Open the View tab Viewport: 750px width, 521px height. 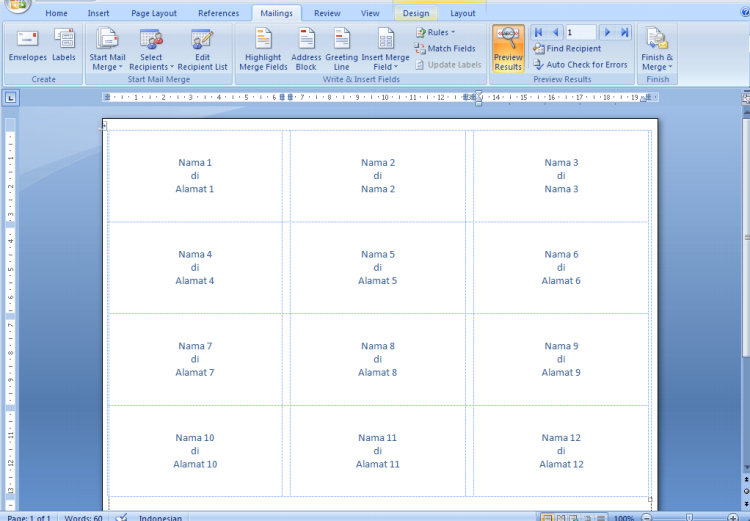(x=370, y=13)
